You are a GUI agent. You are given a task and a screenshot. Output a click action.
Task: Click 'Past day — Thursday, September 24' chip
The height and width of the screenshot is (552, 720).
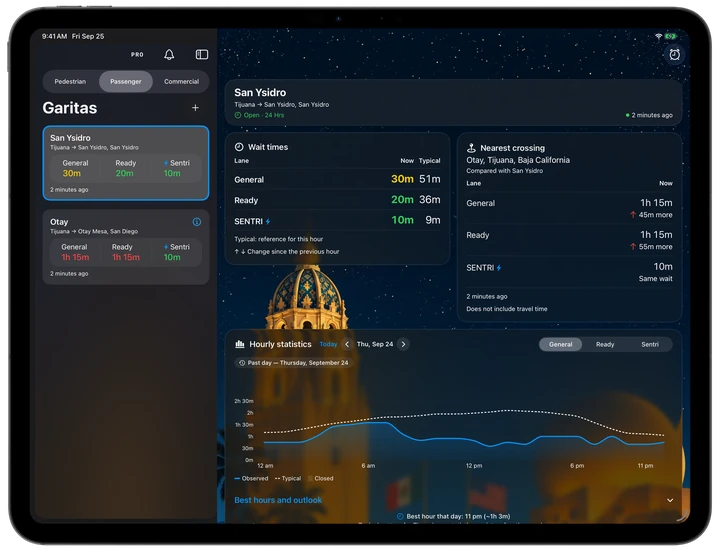tap(293, 363)
